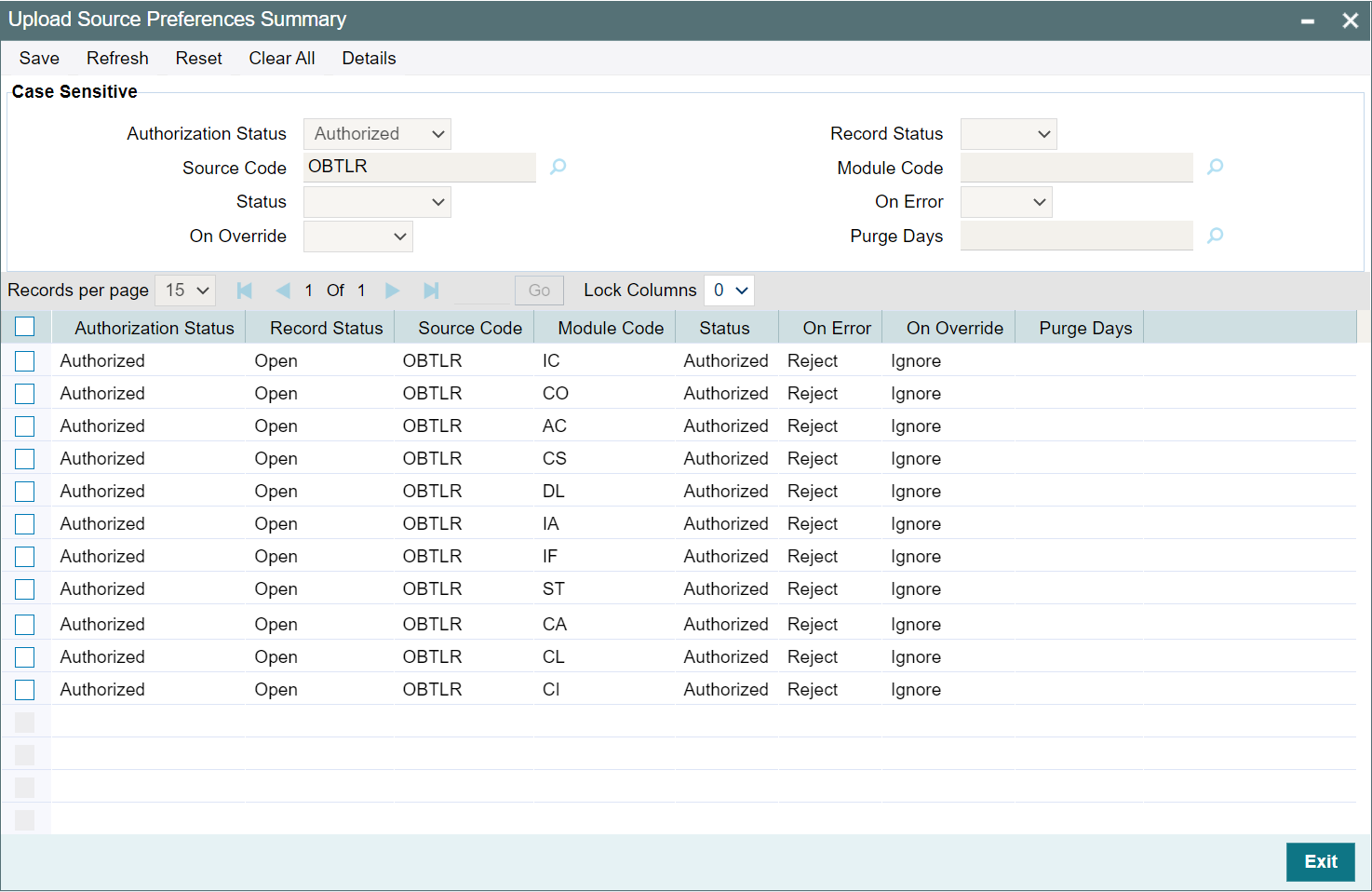The image size is (1372, 892).
Task: Click module code cell CI
Action: click(x=551, y=689)
